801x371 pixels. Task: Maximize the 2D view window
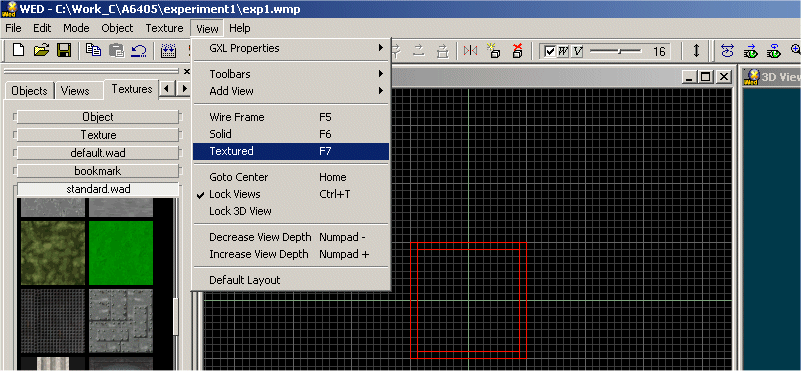pos(705,77)
